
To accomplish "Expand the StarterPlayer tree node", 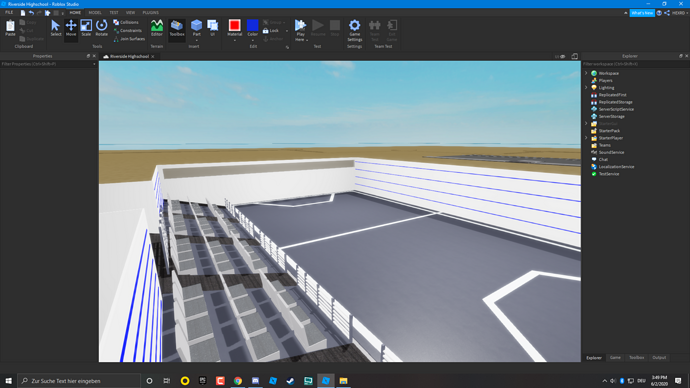I will (x=586, y=138).
